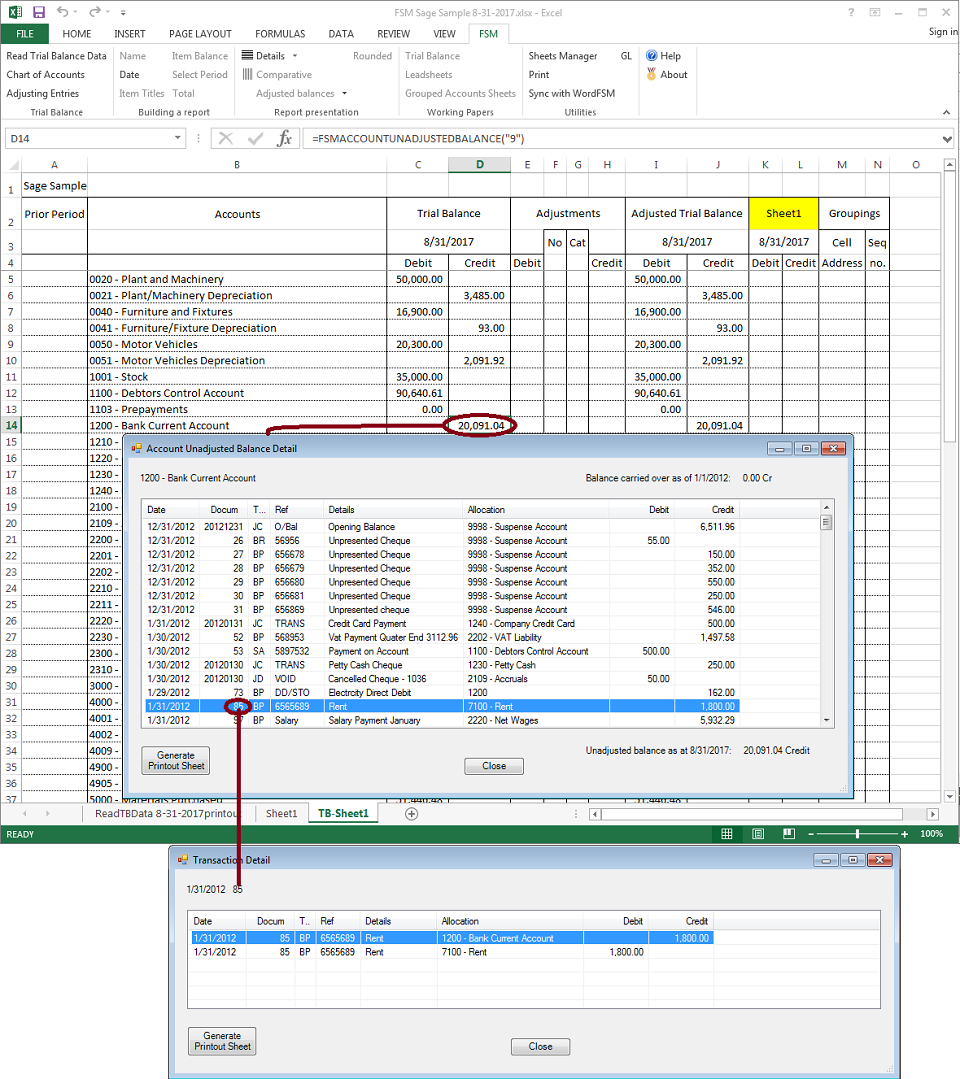Open the Excel Help question mark icon
The height and width of the screenshot is (1079, 960).
(x=851, y=12)
